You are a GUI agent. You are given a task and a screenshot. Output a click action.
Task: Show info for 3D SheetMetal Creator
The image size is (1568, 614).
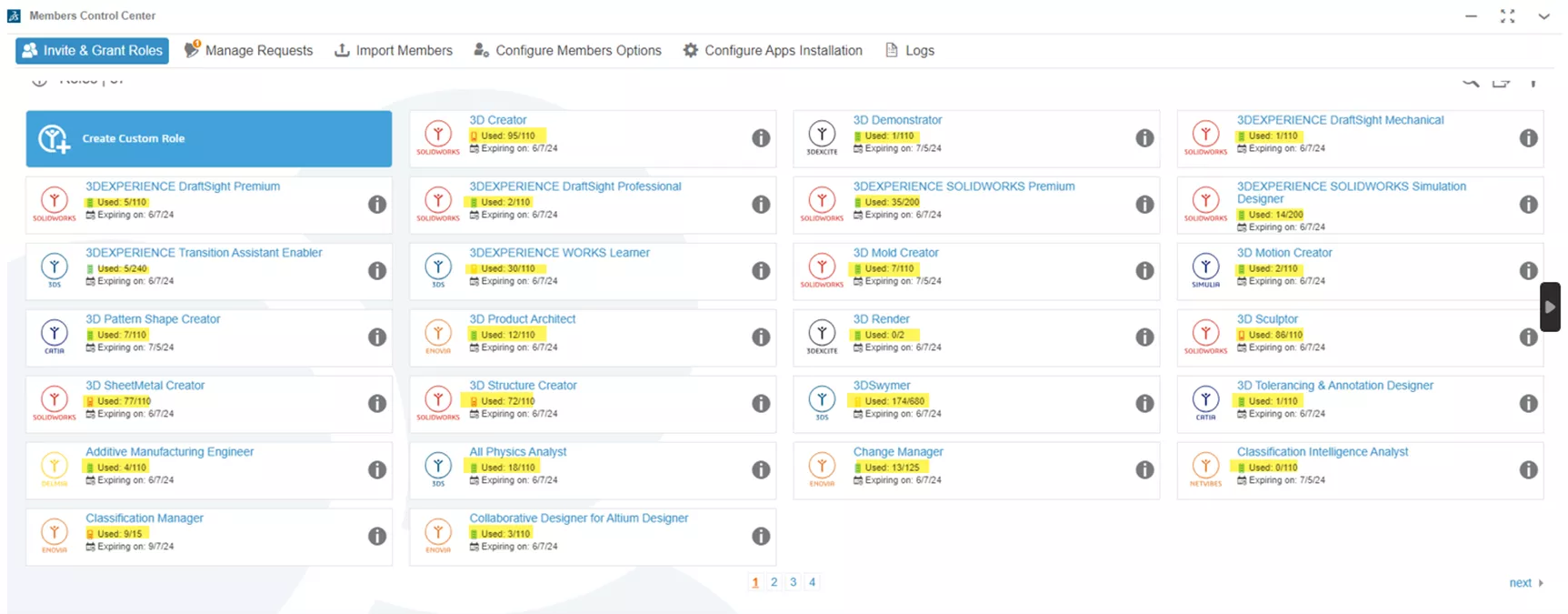(x=377, y=404)
